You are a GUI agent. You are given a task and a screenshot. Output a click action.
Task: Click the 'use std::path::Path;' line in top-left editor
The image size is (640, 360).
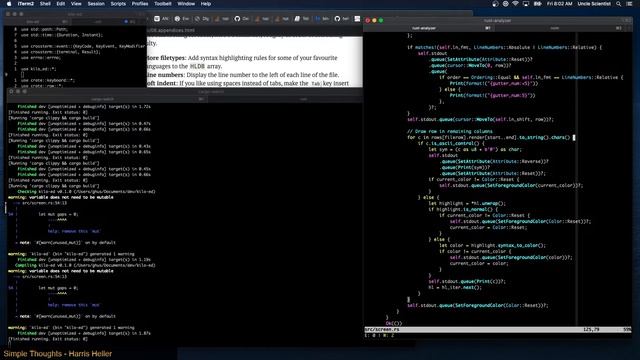(x=44, y=29)
